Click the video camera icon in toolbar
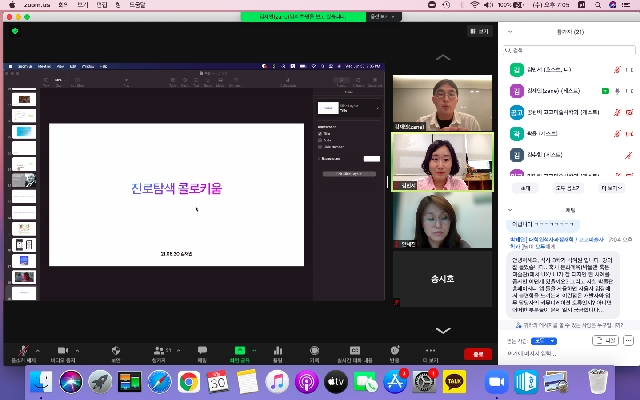 61,350
